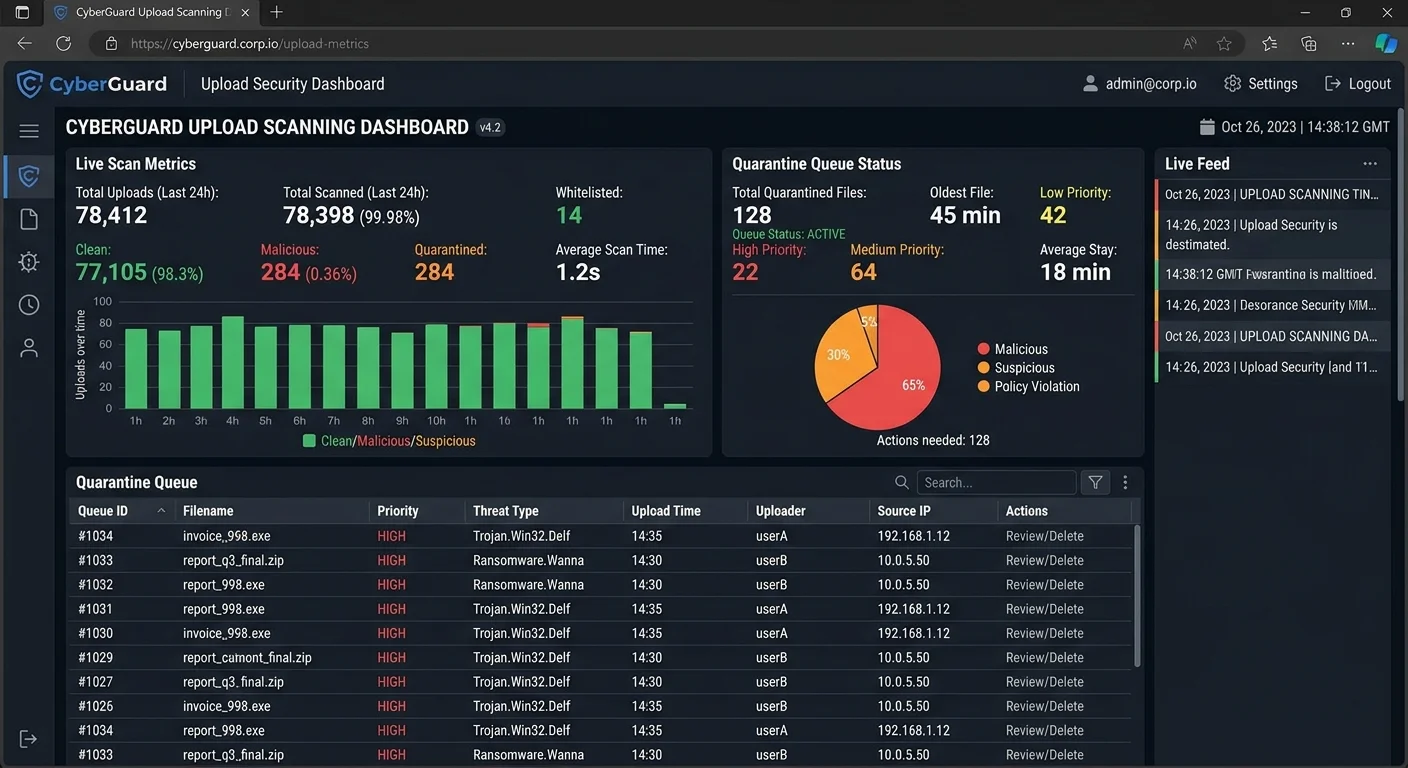The width and height of the screenshot is (1408, 768).
Task: Open the admin@corp.io account menu
Action: point(1139,84)
